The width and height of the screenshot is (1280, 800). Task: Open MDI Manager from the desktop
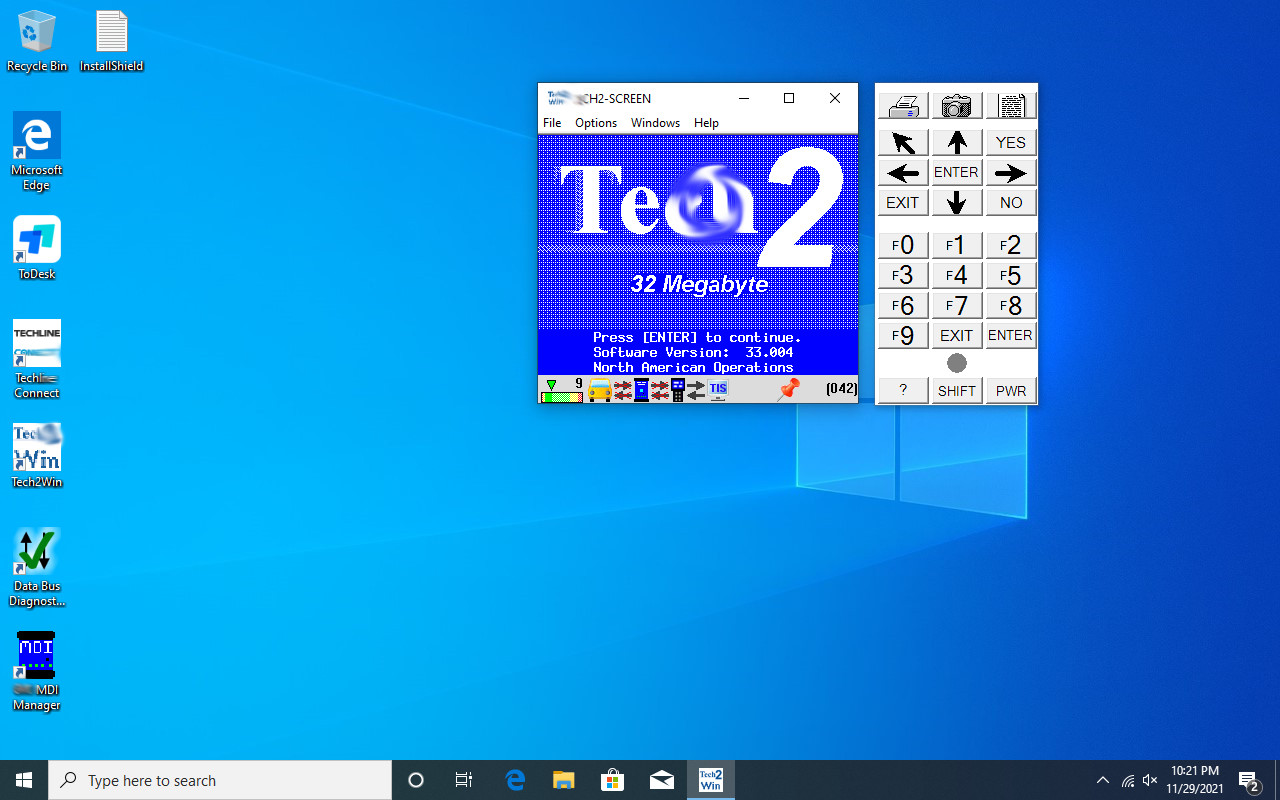pyautogui.click(x=36, y=655)
